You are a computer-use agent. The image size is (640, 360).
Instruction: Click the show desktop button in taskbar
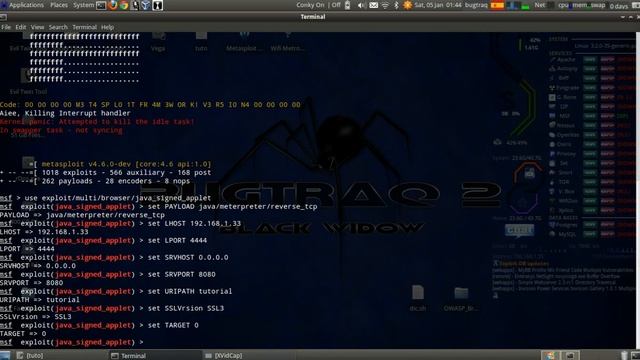coord(5,356)
